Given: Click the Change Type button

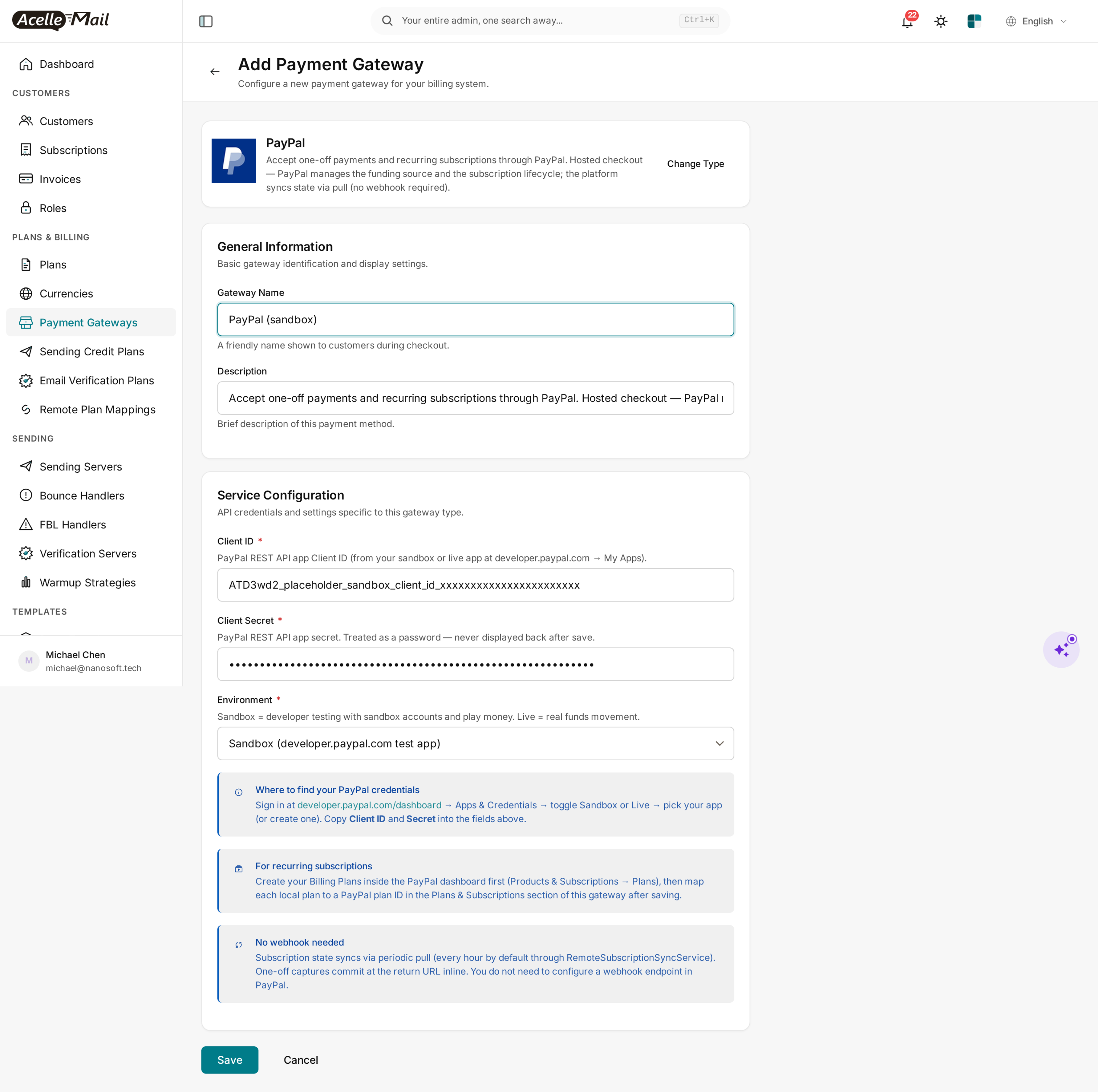Looking at the screenshot, I should (x=695, y=164).
